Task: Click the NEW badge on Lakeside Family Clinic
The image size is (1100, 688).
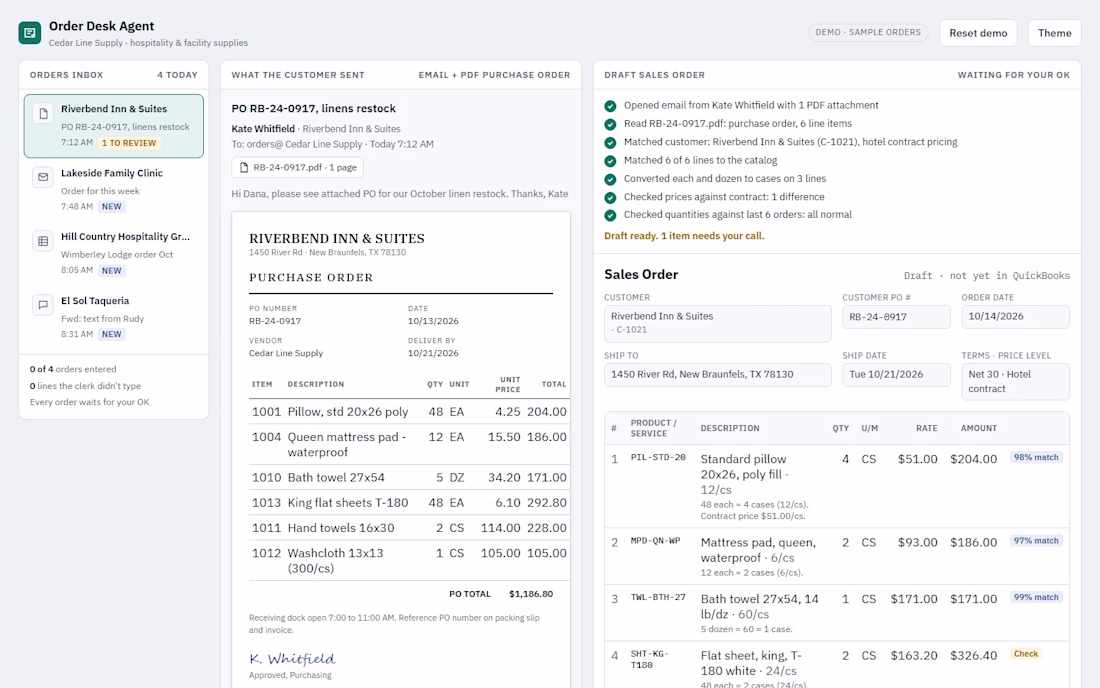Action: pyautogui.click(x=112, y=207)
